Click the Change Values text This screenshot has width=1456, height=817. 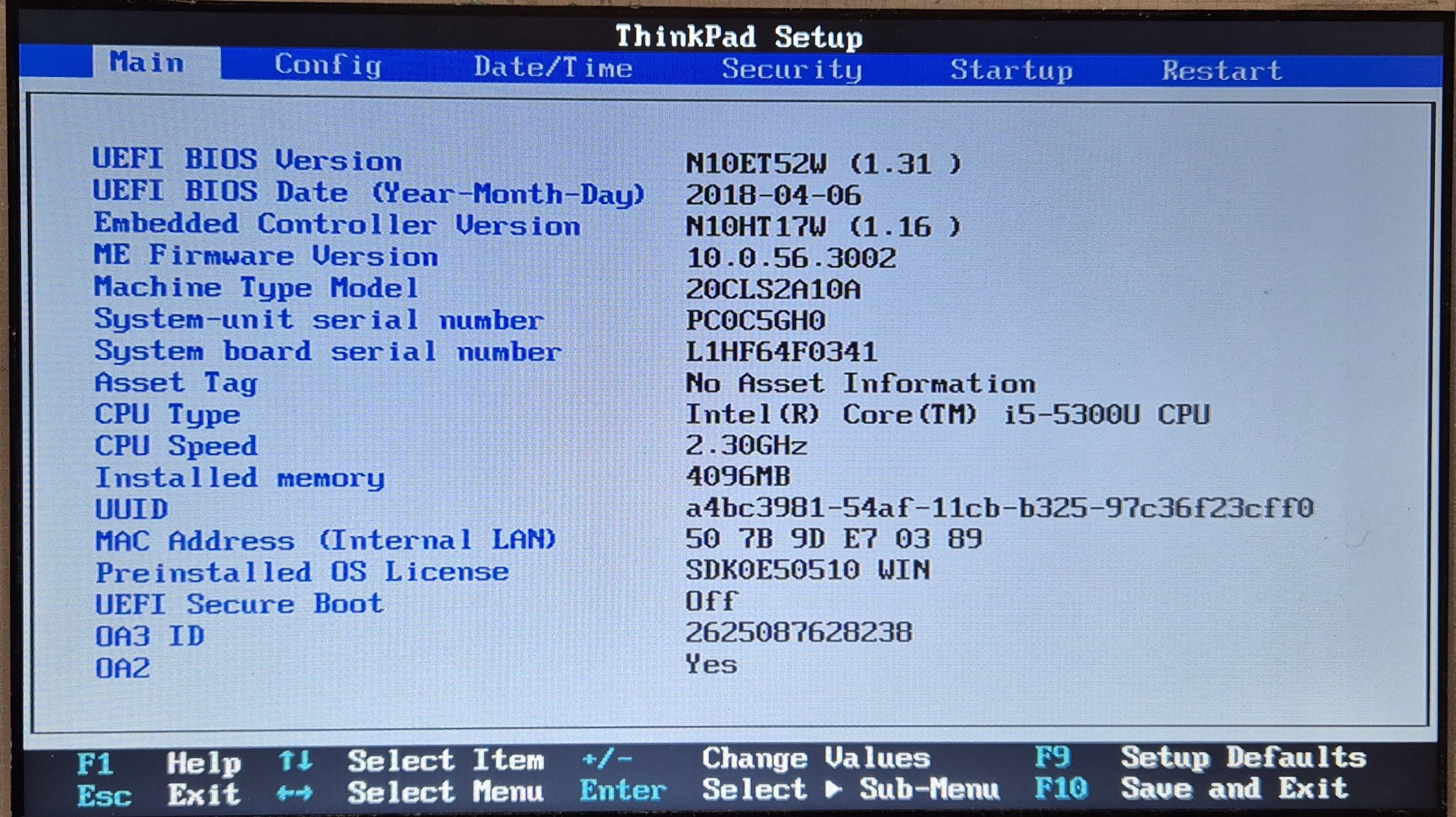pyautogui.click(x=816, y=759)
